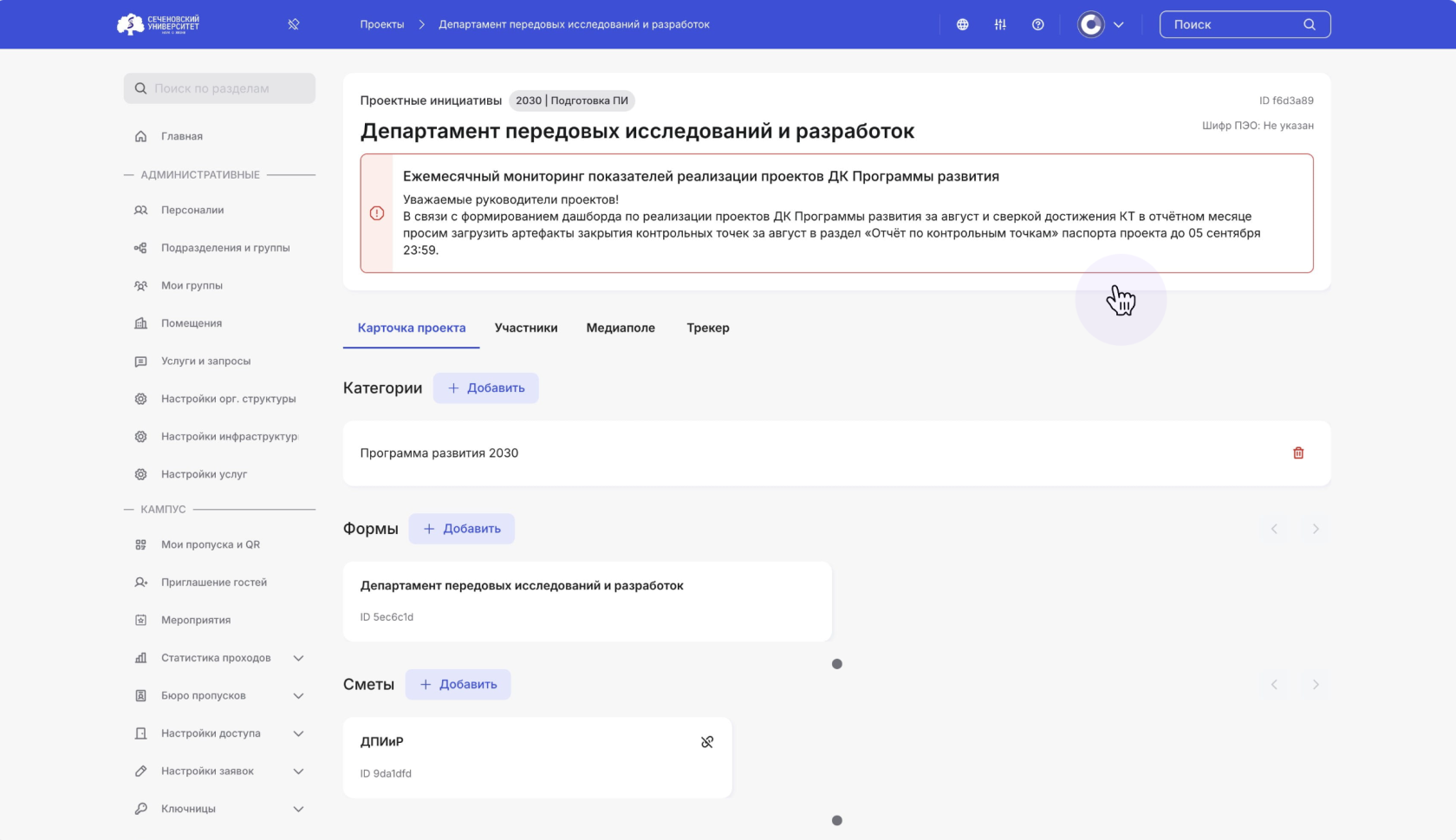Delete category Программа развития 2030 via trash icon
This screenshot has width=1456, height=840.
click(1297, 453)
